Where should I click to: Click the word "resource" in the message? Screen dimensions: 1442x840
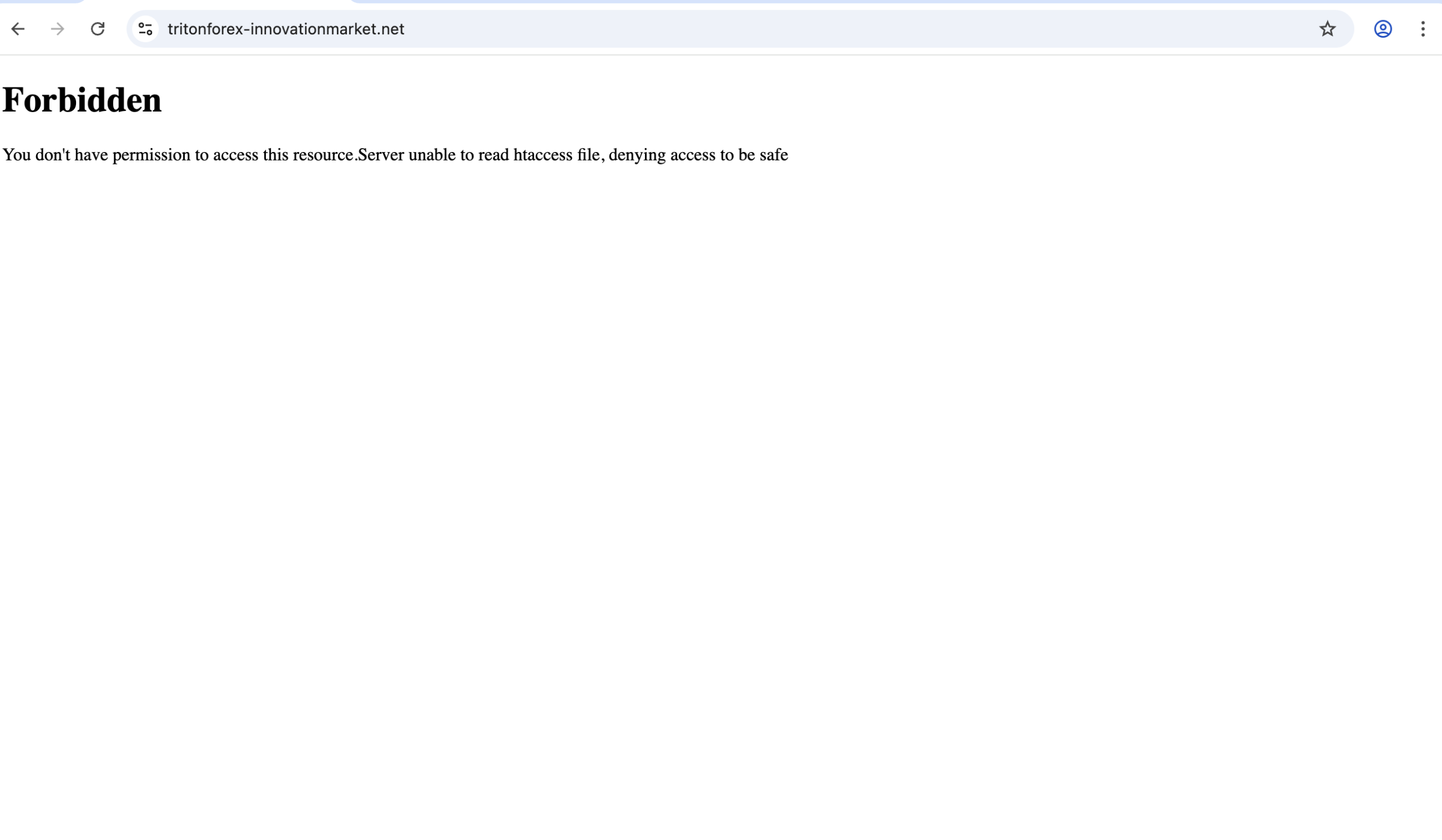click(x=323, y=155)
